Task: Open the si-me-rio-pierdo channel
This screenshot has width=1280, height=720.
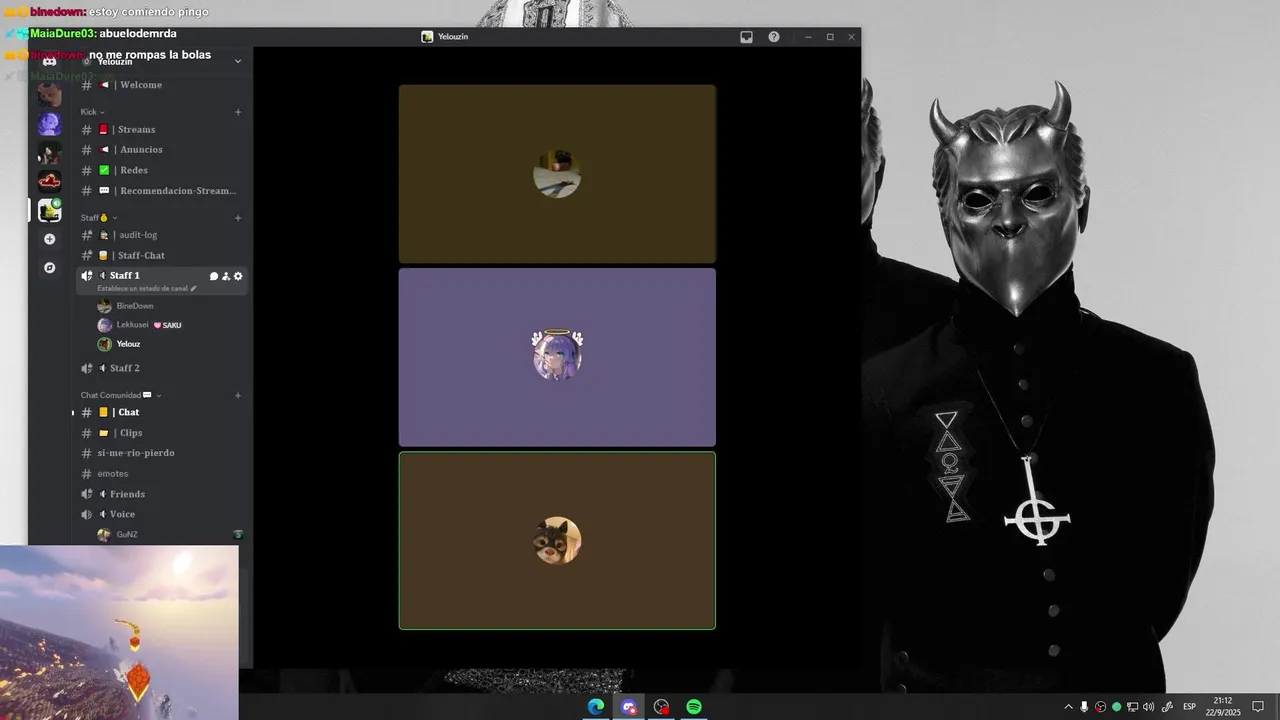Action: tap(161, 453)
